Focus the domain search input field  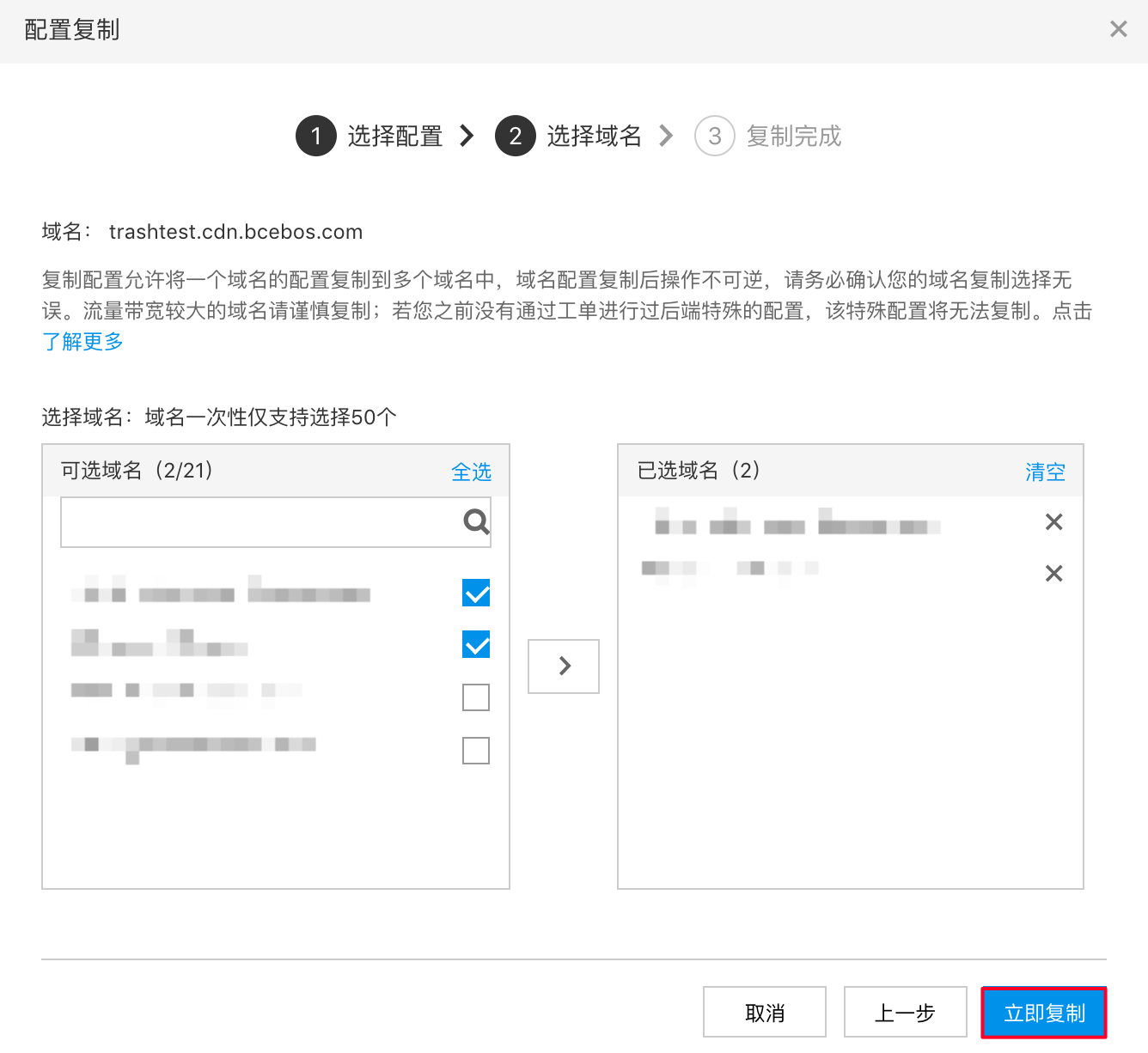(258, 522)
